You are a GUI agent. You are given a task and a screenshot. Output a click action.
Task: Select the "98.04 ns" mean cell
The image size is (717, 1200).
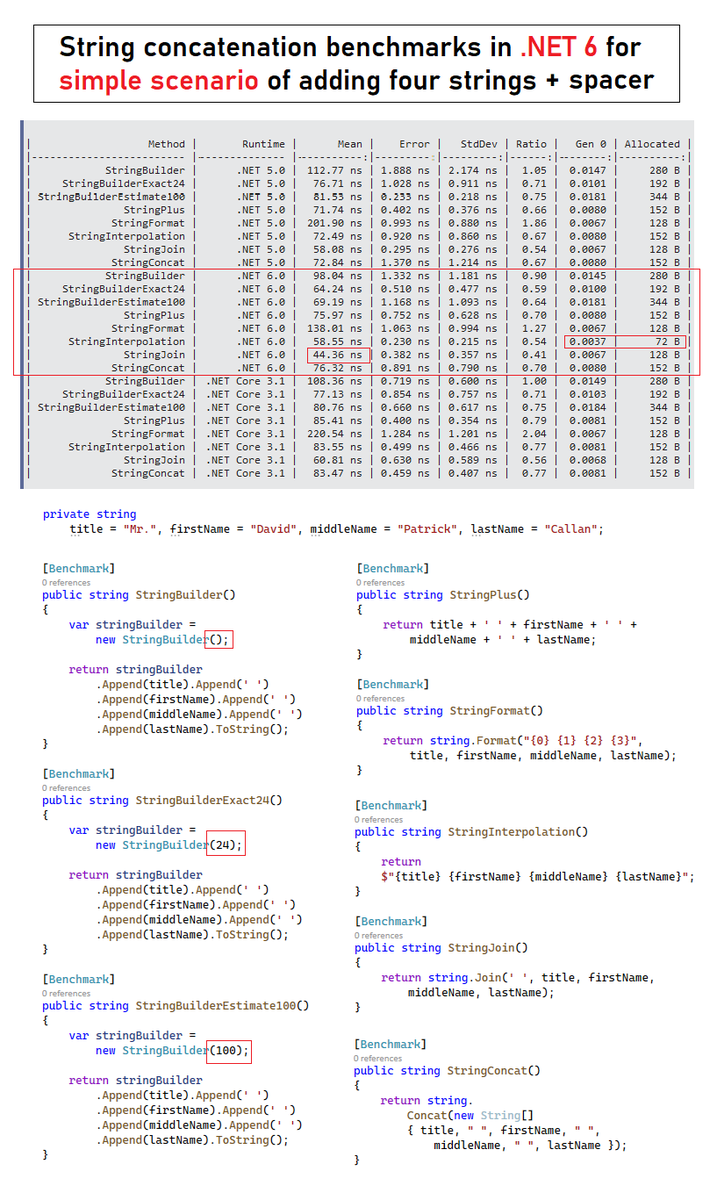[x=339, y=275]
